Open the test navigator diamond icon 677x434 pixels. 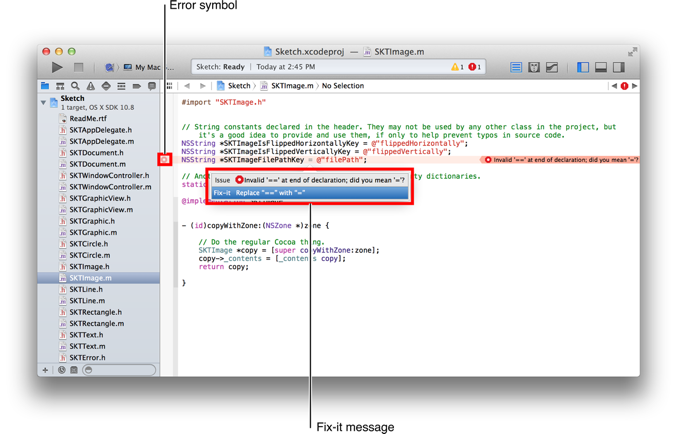[106, 86]
